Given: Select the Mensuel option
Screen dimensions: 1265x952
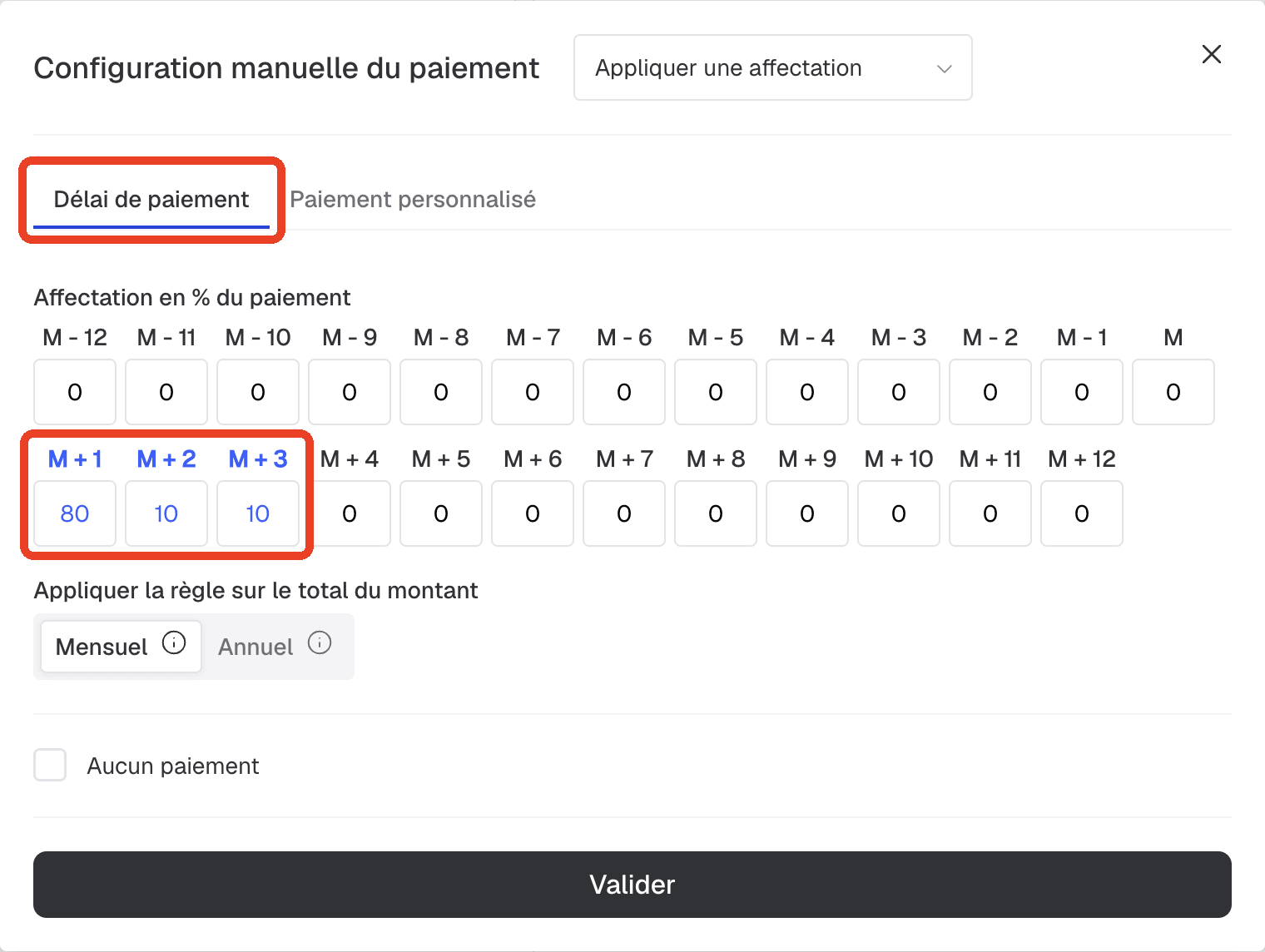Looking at the screenshot, I should point(122,647).
